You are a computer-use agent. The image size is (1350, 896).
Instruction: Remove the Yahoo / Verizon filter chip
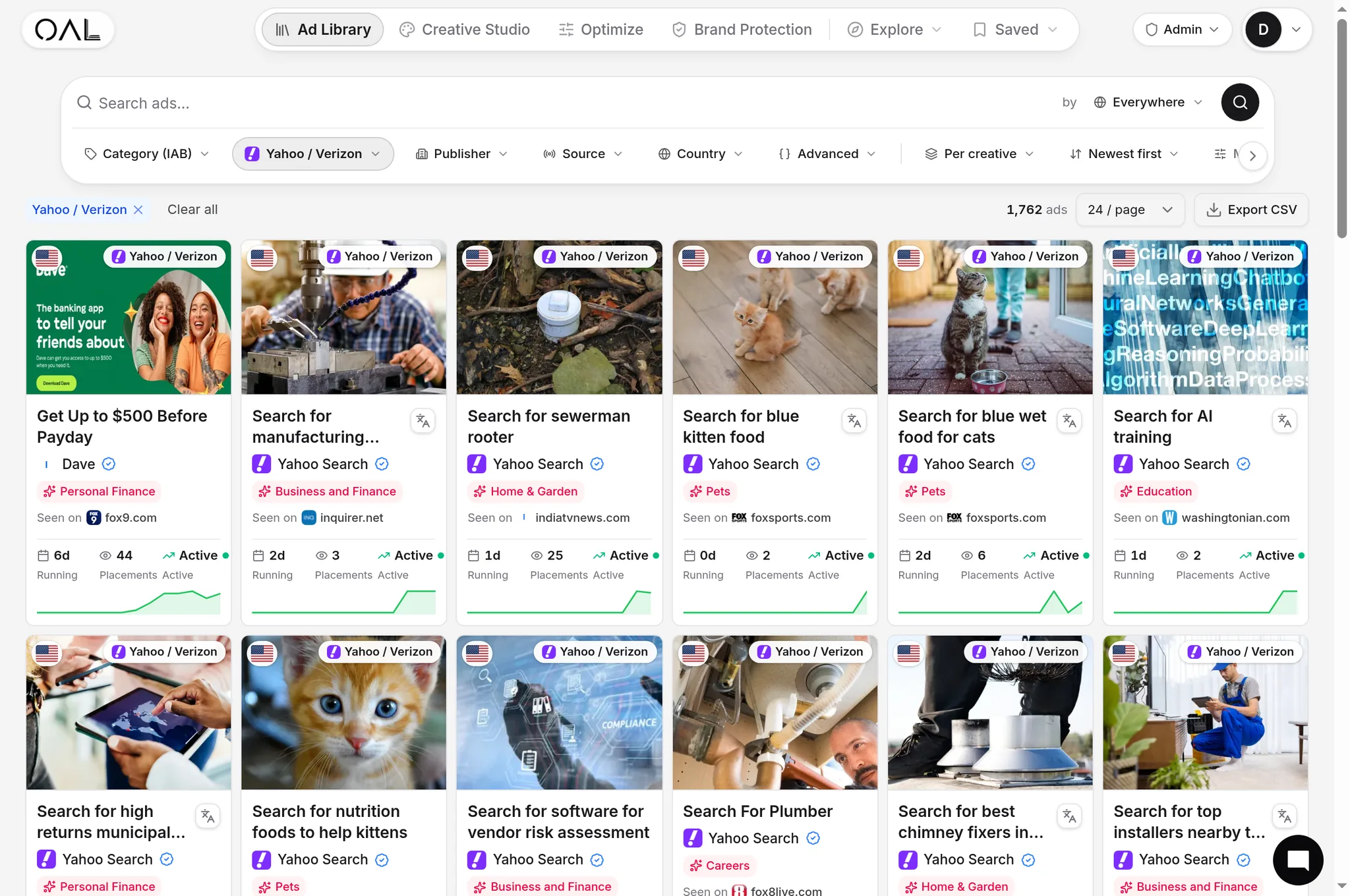tap(138, 210)
